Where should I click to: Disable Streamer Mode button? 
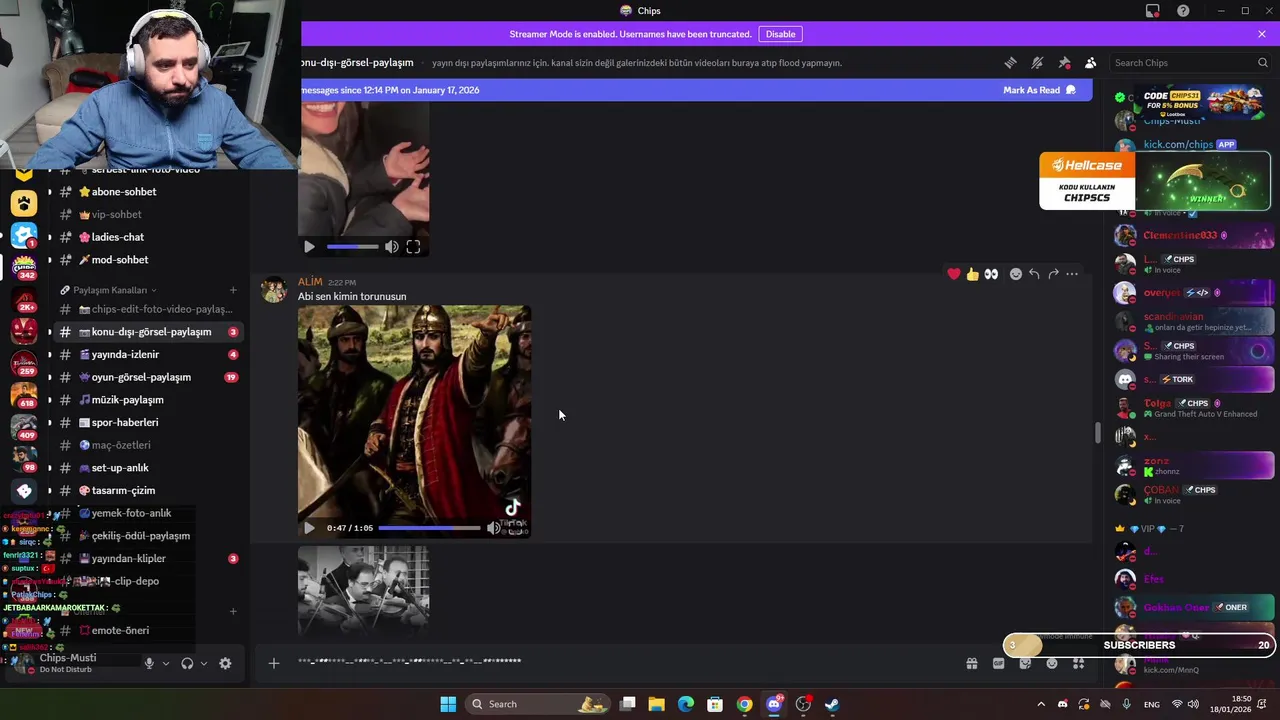click(x=780, y=34)
